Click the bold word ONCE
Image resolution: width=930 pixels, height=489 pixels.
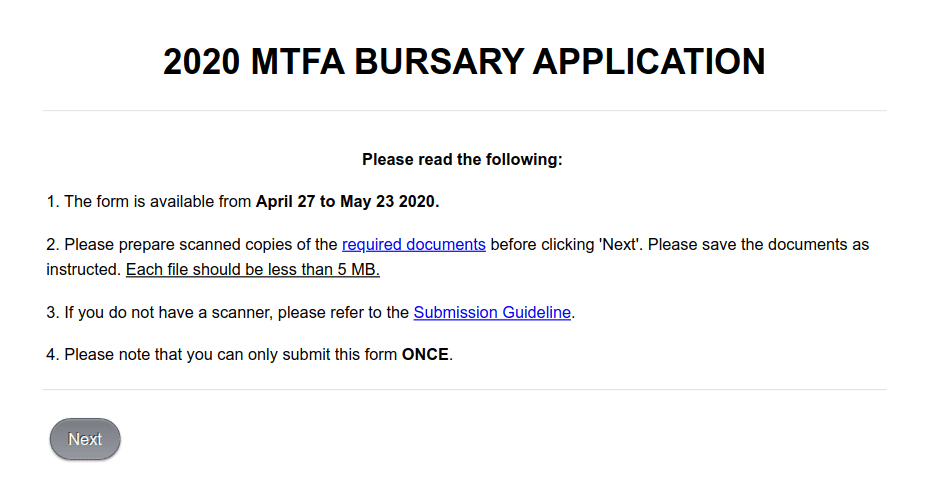click(425, 355)
